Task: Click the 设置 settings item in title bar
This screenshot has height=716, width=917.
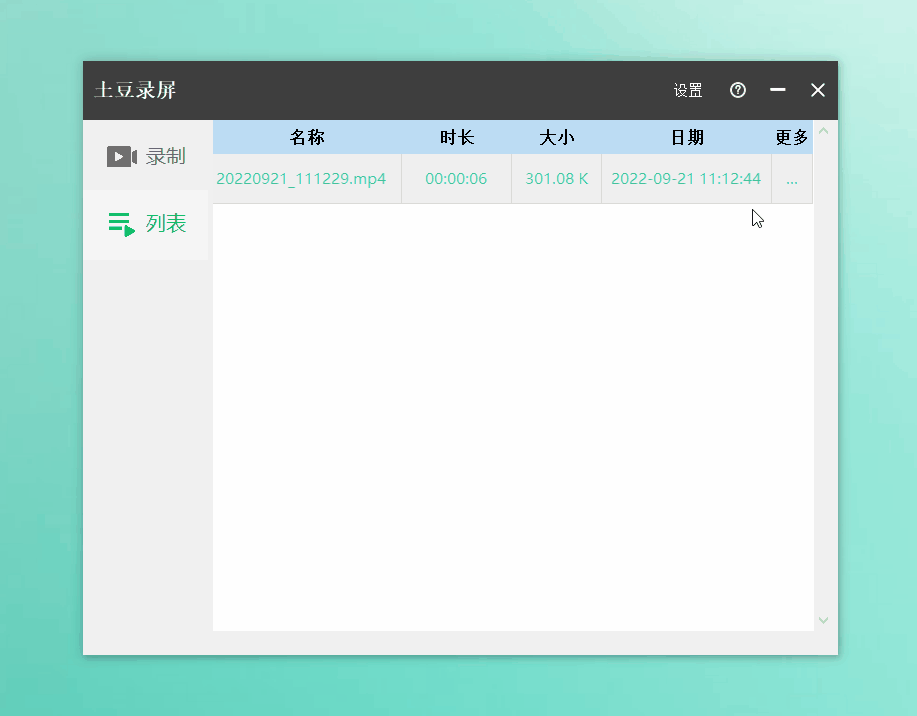Action: click(x=687, y=90)
